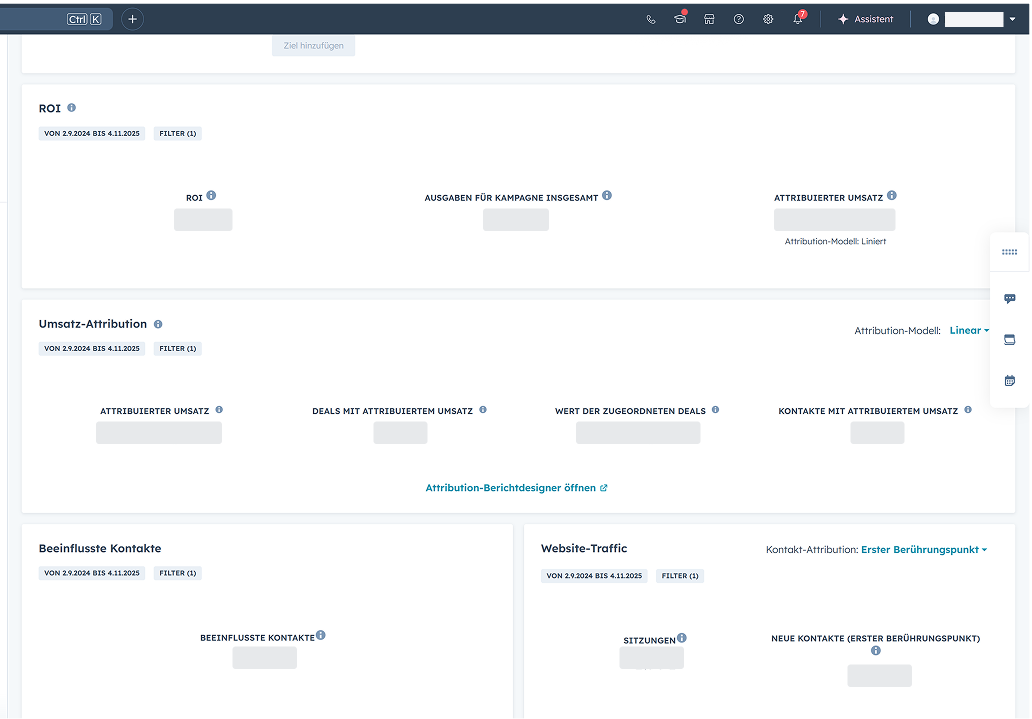Image resolution: width=1032 pixels, height=719 pixels.
Task: Open the Marketplace storefront icon
Action: pos(709,19)
